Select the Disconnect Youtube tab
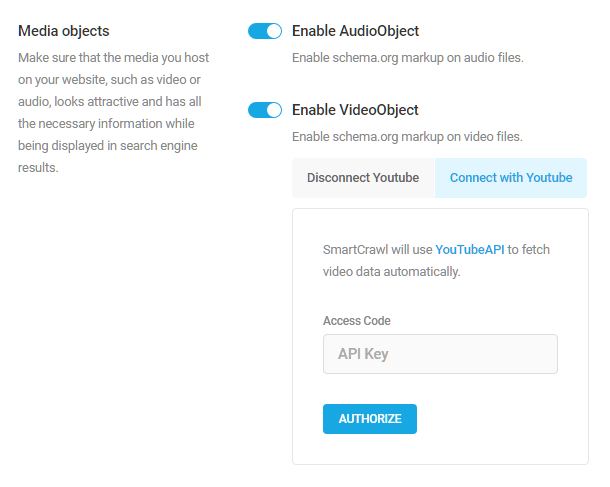This screenshot has height=487, width=610. coord(363,178)
